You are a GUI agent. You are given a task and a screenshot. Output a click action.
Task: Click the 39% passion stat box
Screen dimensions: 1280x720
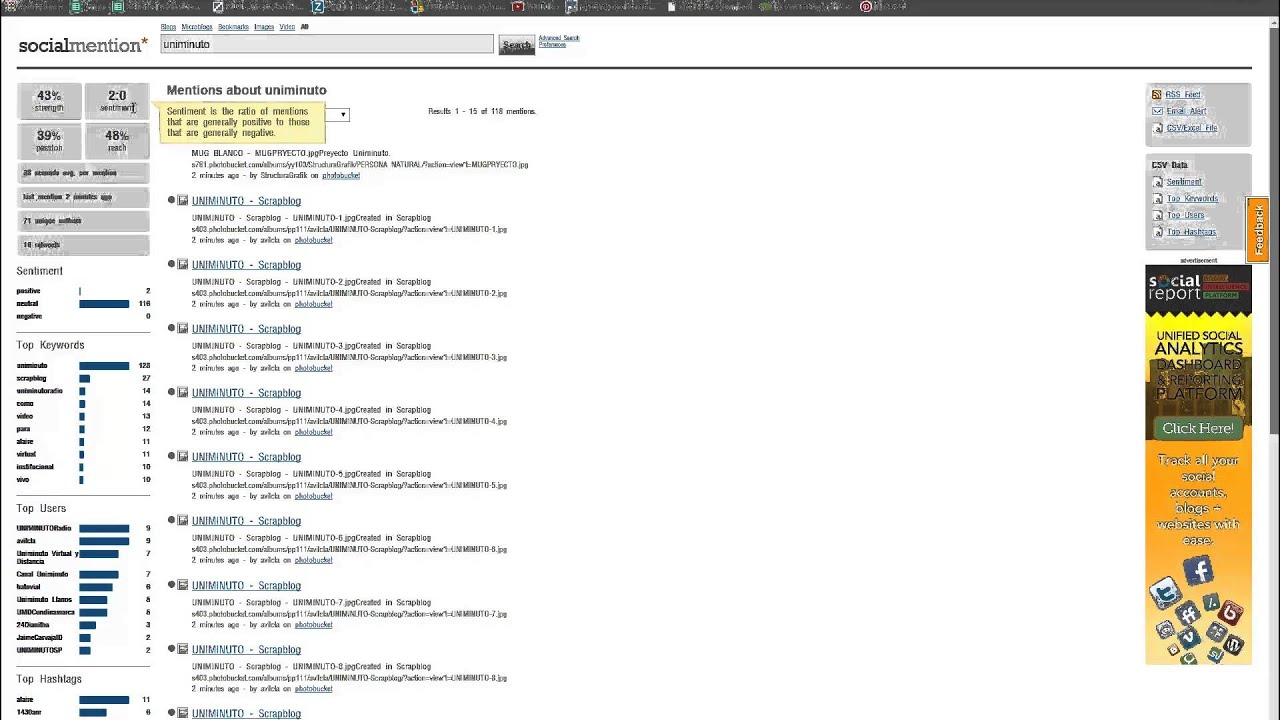[49, 141]
